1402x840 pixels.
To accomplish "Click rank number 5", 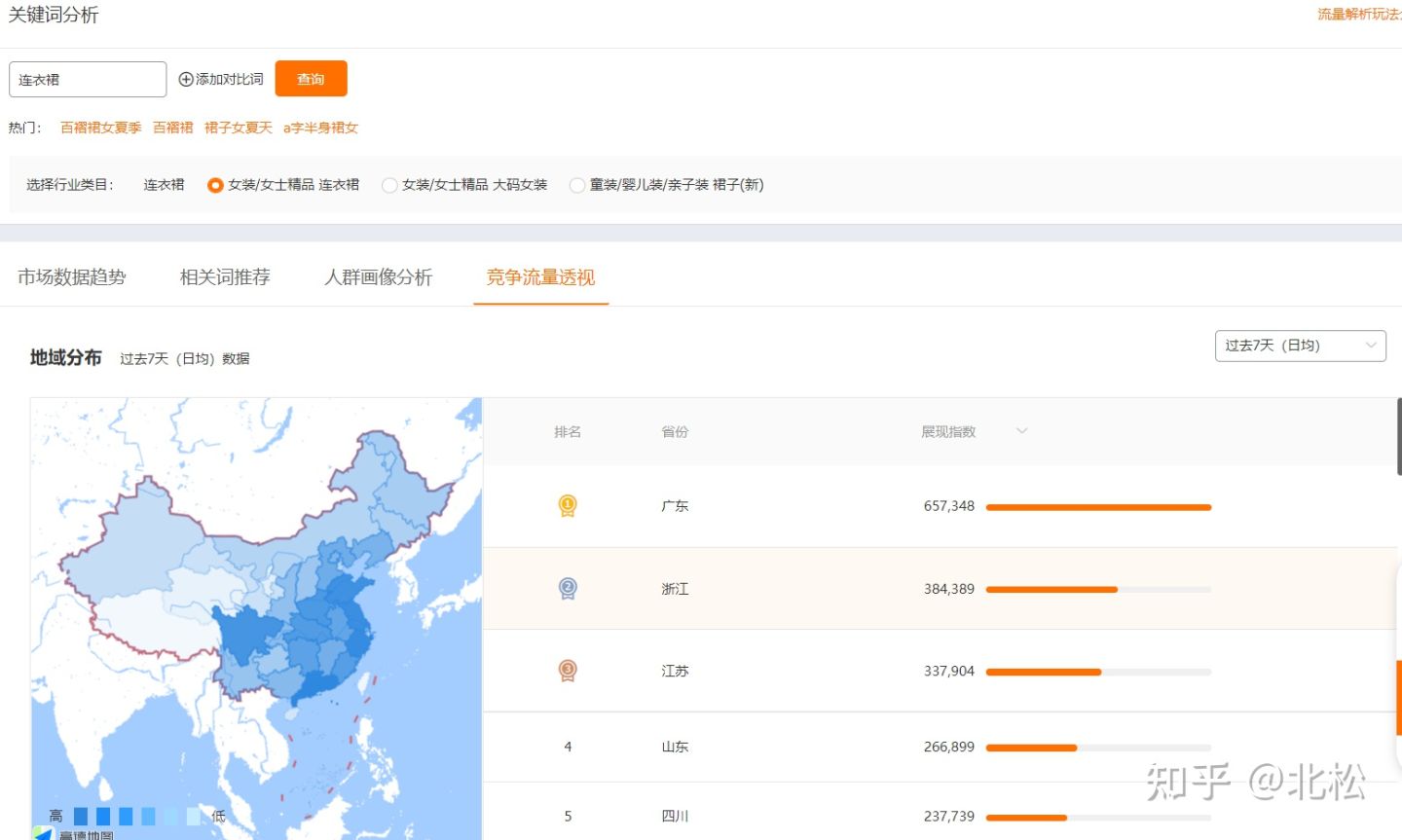I will 568,816.
